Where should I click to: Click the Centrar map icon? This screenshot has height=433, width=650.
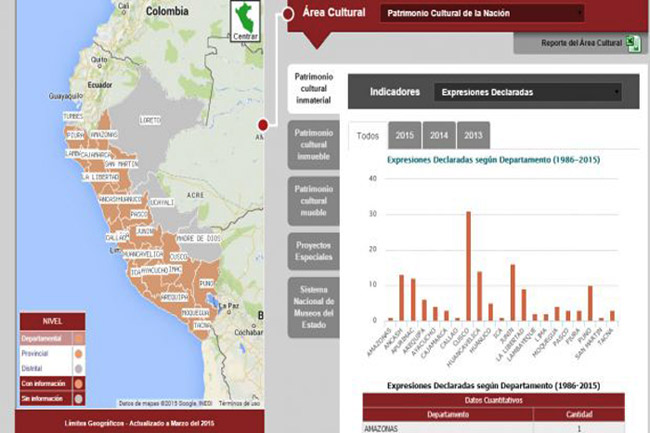coord(243,22)
